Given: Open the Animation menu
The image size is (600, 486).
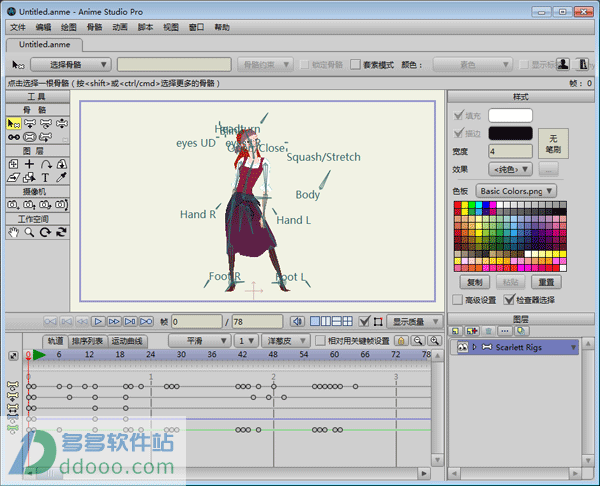Looking at the screenshot, I should (120, 27).
